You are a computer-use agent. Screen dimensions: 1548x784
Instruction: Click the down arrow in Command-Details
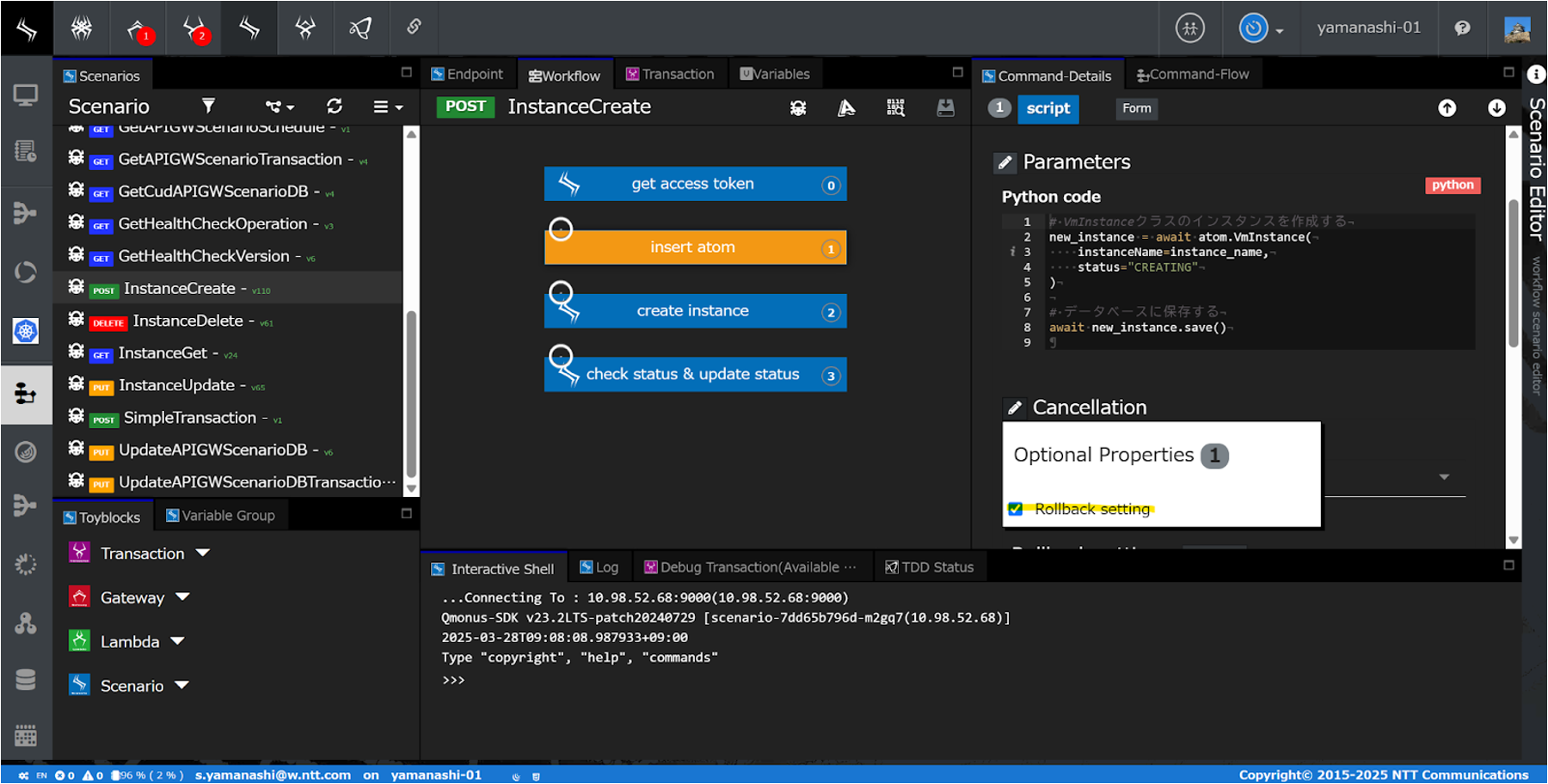pyautogui.click(x=1496, y=107)
